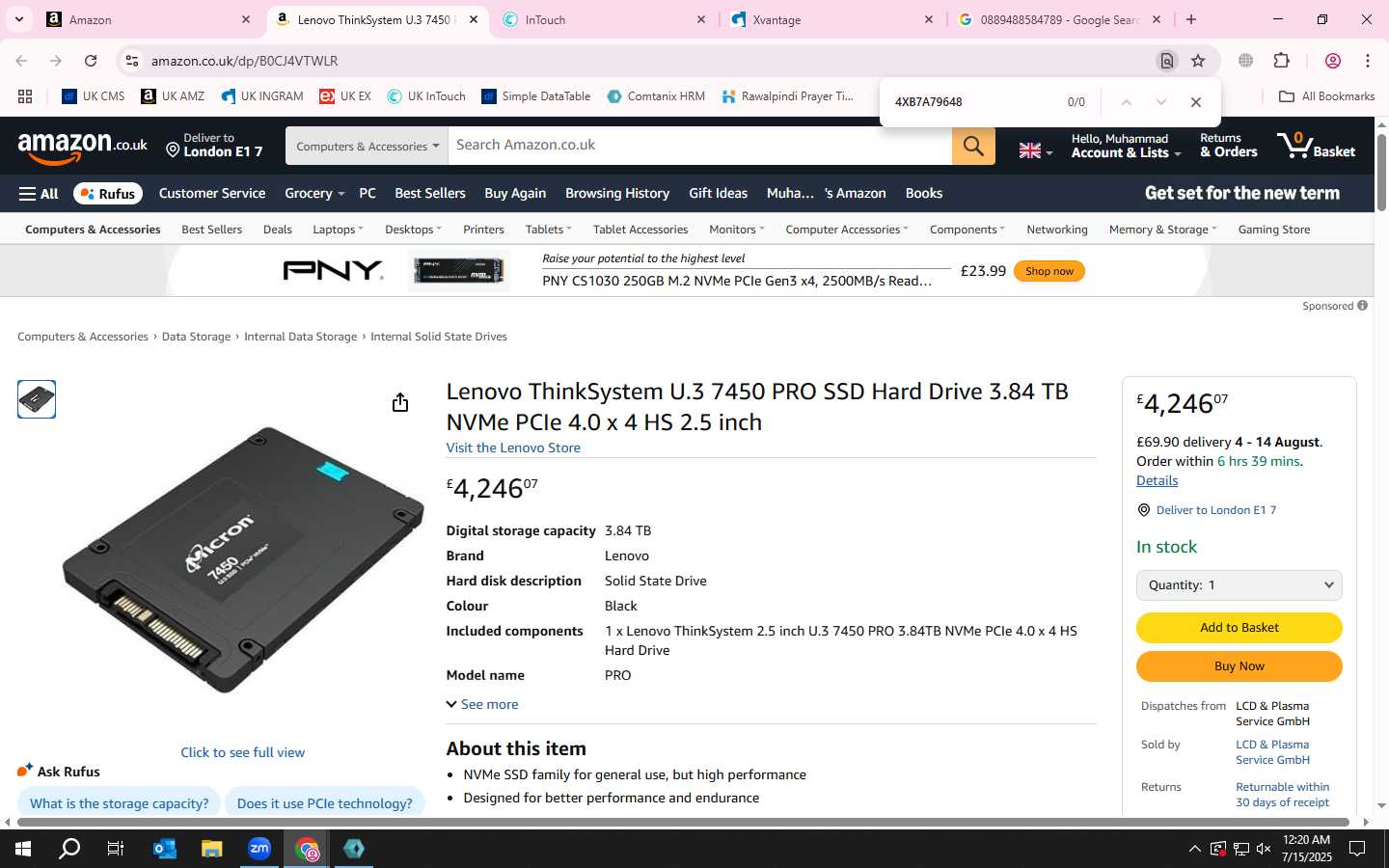1389x868 pixels.
Task: Open UK CMS bookmark
Action: (94, 96)
